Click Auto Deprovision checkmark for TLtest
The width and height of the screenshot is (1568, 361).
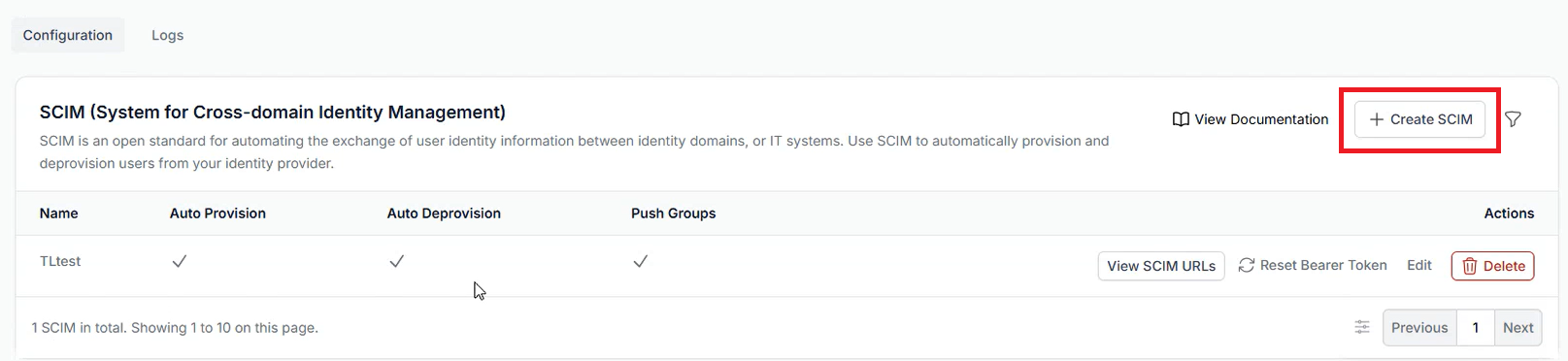click(396, 261)
